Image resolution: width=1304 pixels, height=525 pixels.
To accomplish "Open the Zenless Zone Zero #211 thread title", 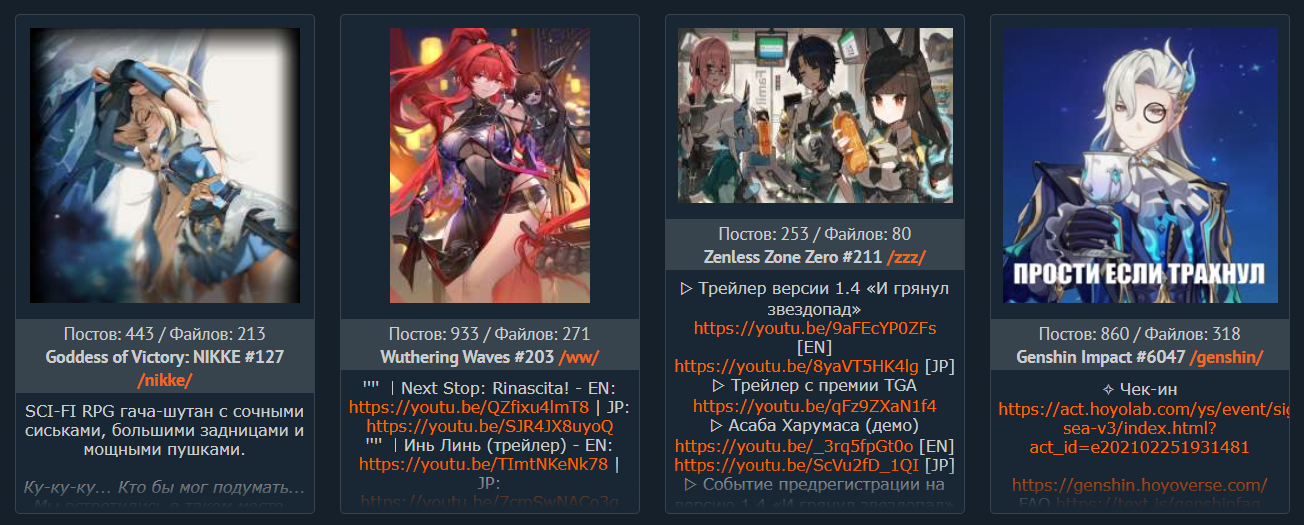I will point(793,257).
